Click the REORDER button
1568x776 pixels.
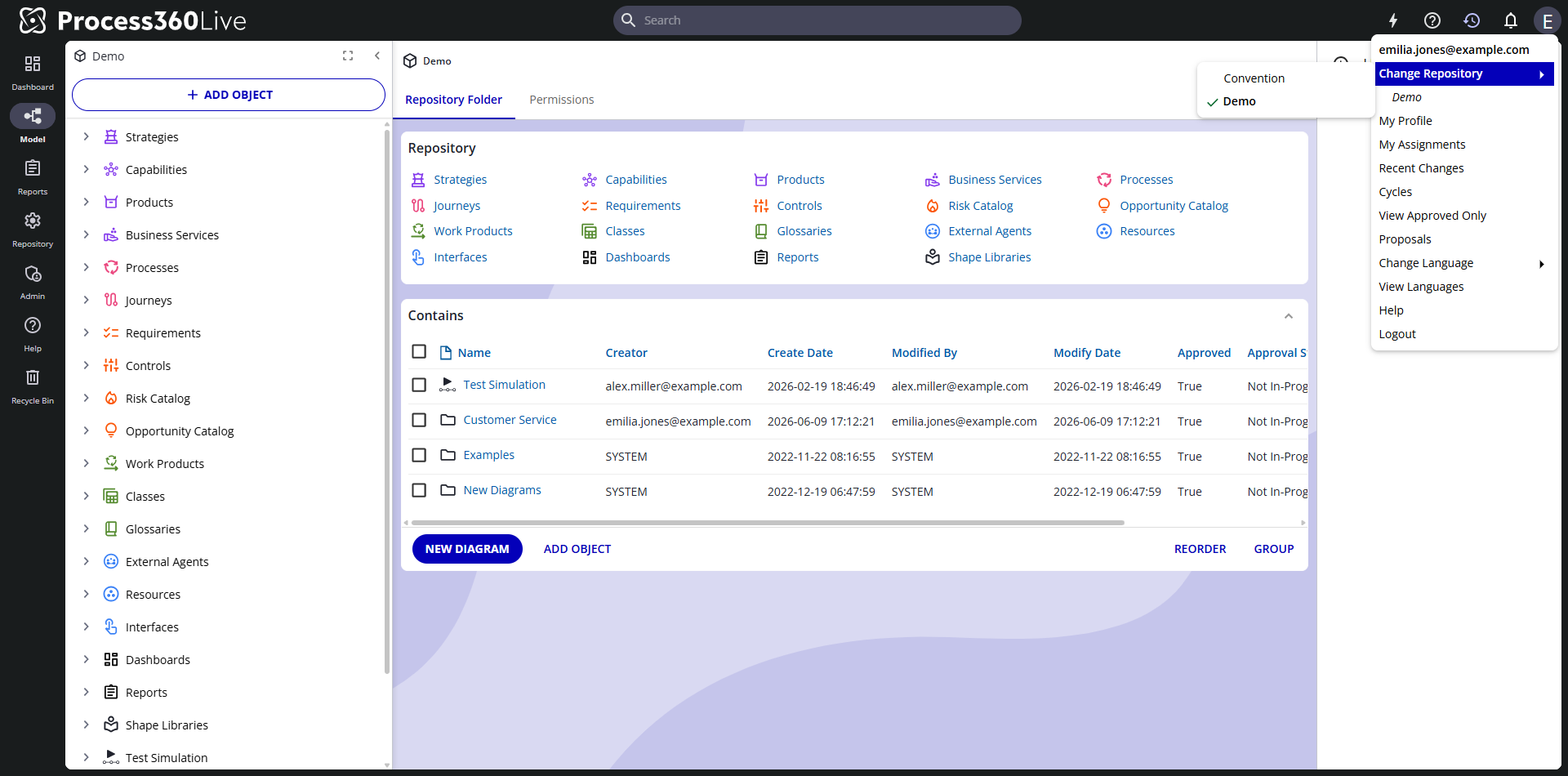[x=1200, y=549]
